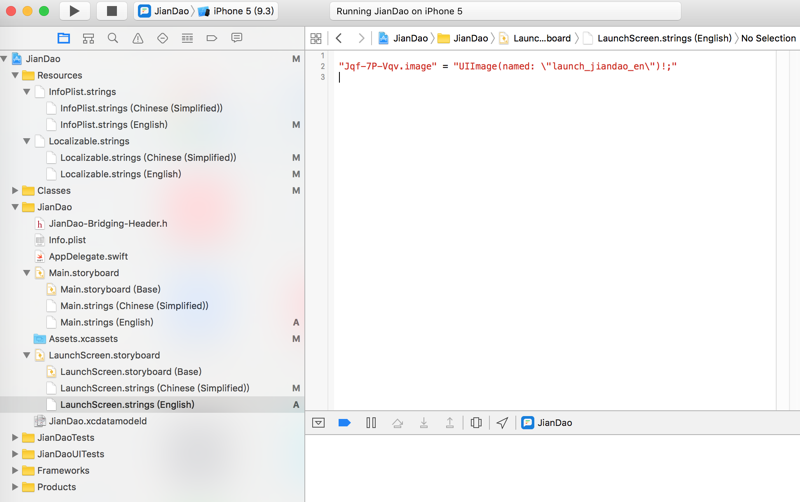Expand the JianDaoTests folder

pos(15,438)
